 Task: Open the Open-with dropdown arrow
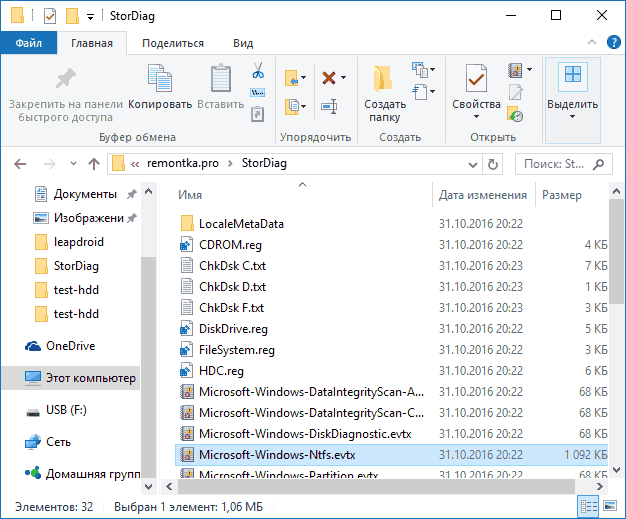click(529, 69)
